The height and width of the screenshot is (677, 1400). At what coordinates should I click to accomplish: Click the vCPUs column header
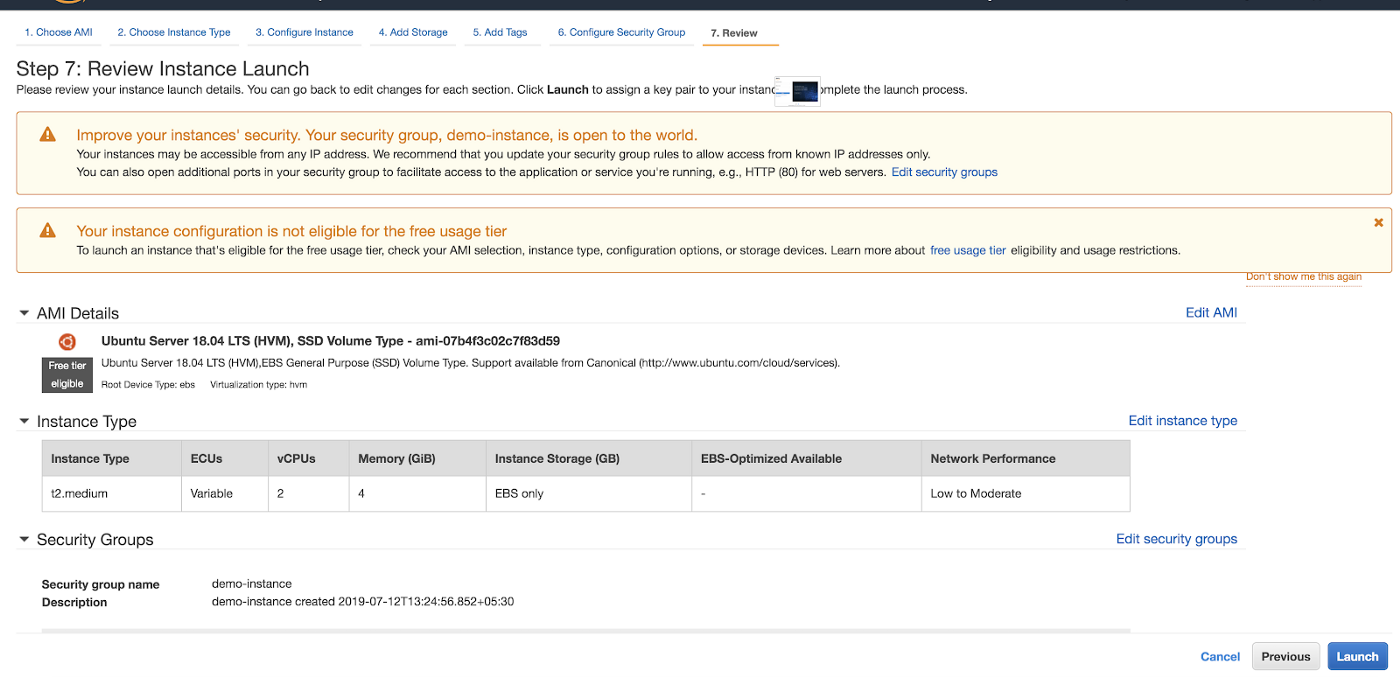point(309,458)
